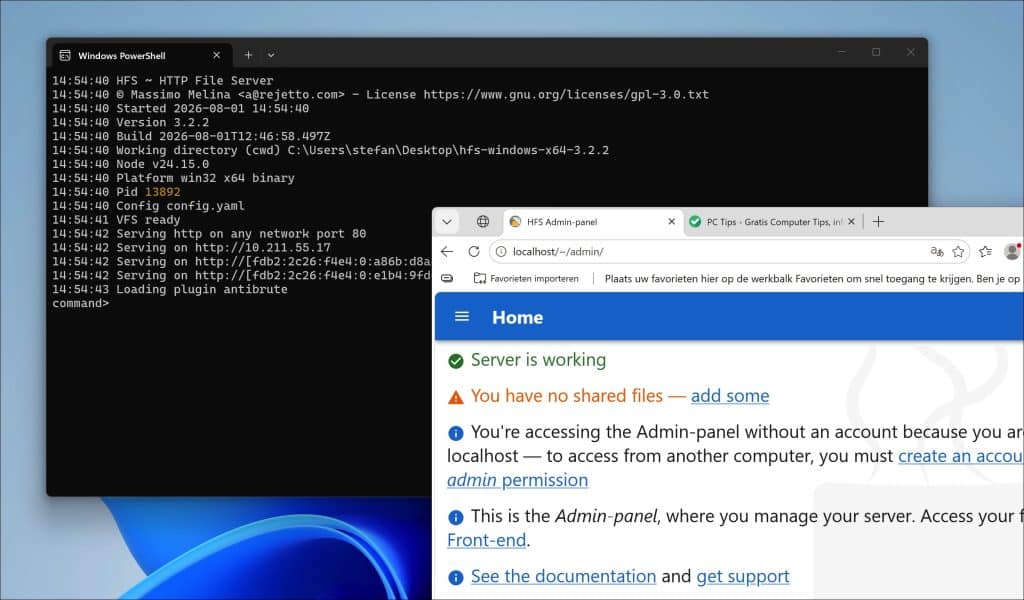The height and width of the screenshot is (600, 1024).
Task: Open the browser tab actions chevron
Action: pos(447,222)
